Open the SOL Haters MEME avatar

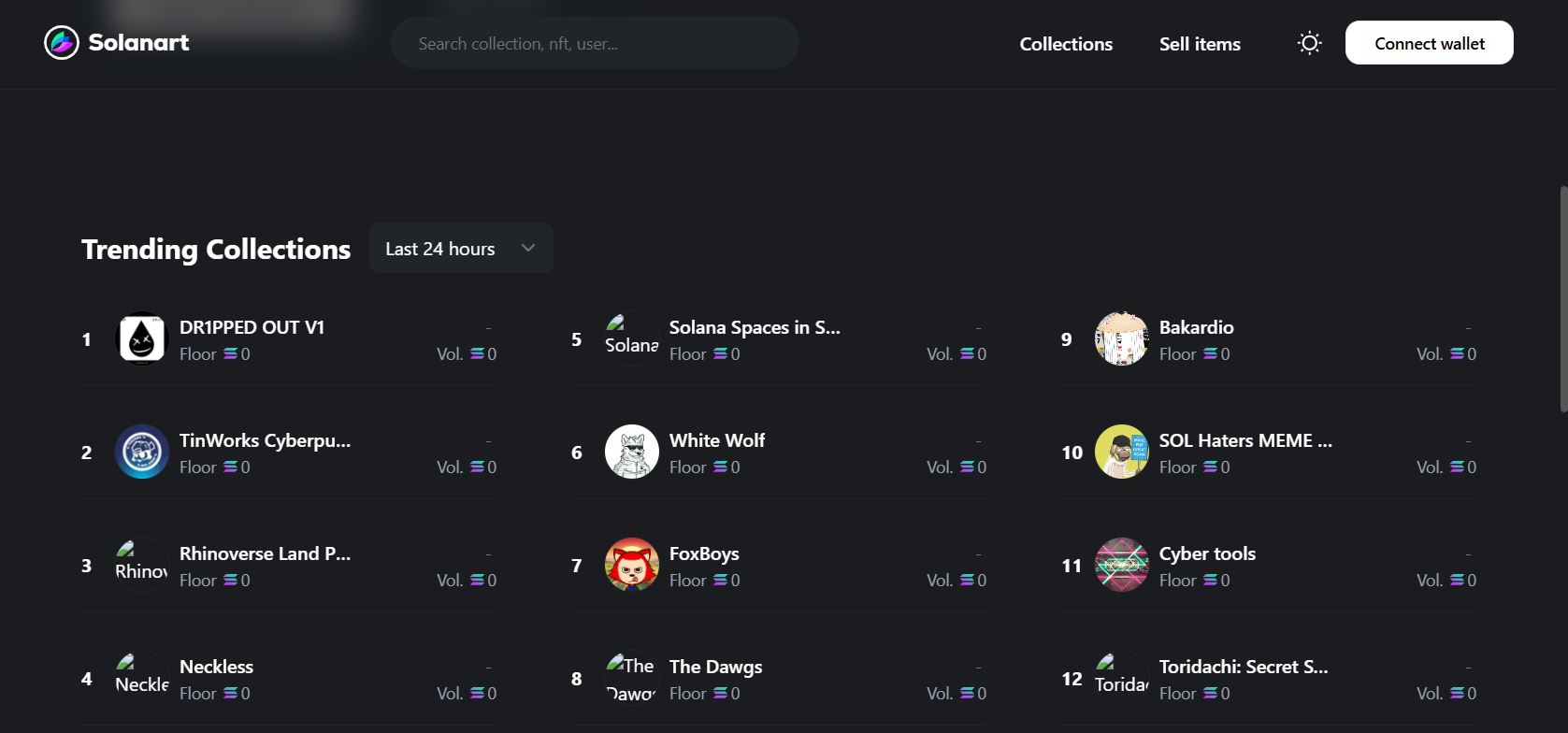click(x=1121, y=452)
